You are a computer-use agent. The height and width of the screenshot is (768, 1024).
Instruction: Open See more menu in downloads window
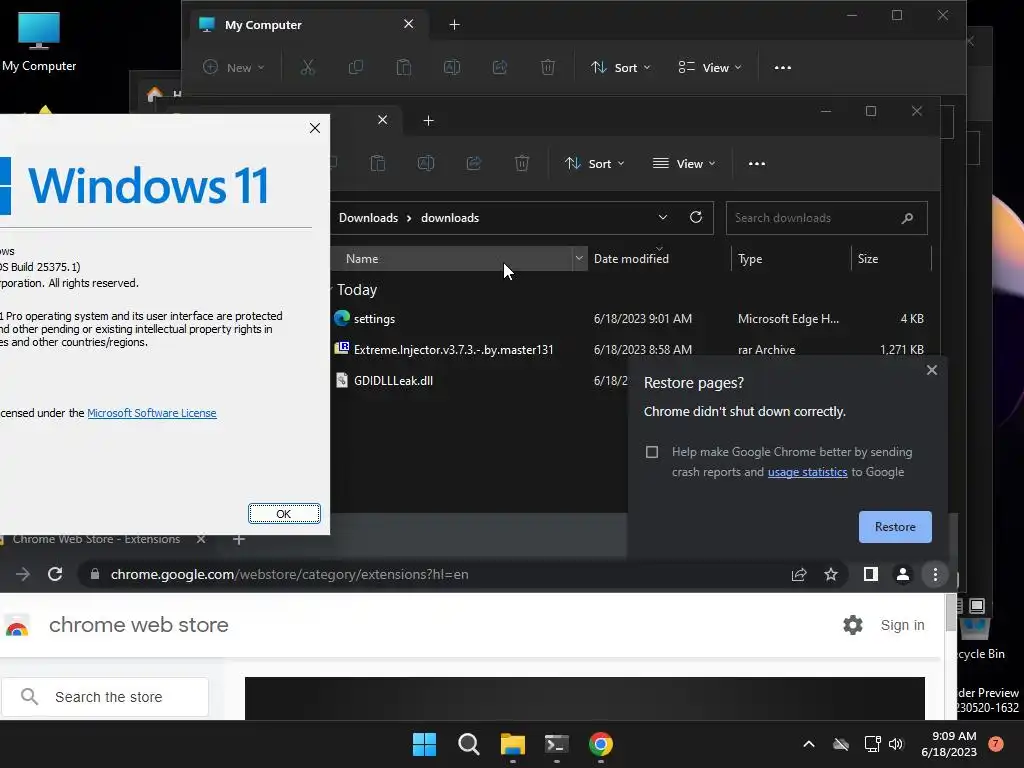click(757, 163)
